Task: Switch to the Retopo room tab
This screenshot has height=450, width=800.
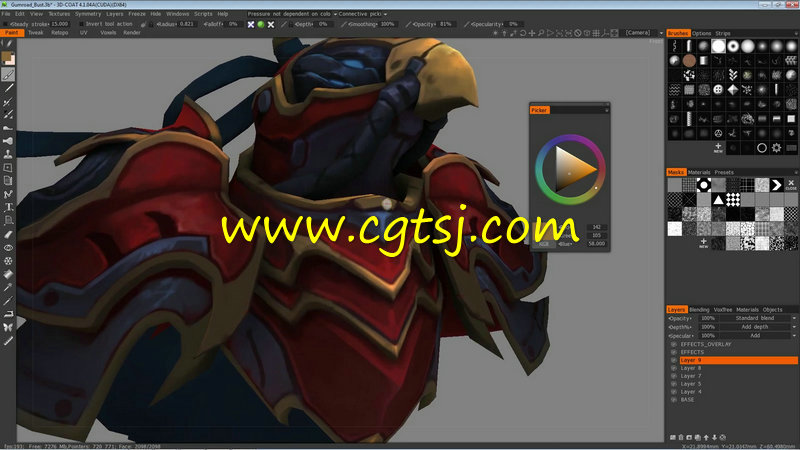Action: click(x=60, y=33)
